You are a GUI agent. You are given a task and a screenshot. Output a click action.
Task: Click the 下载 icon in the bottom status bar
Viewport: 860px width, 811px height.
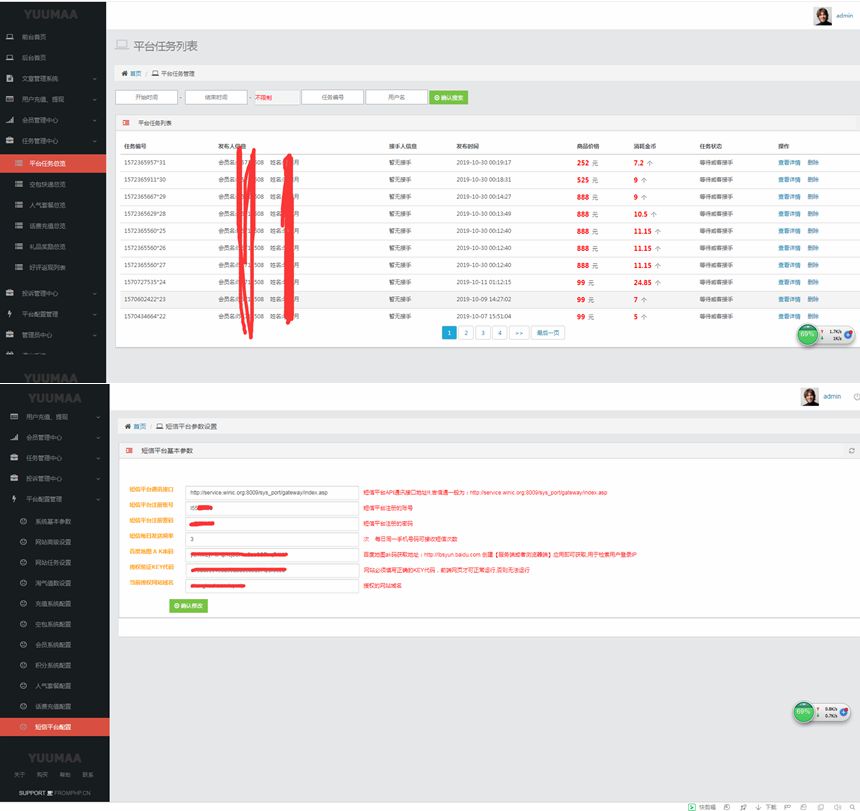point(757,805)
